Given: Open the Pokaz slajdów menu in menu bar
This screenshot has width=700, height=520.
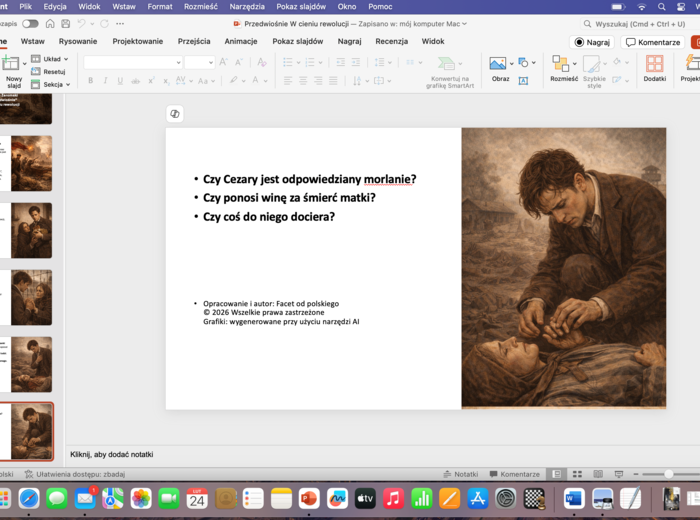Looking at the screenshot, I should (301, 6).
